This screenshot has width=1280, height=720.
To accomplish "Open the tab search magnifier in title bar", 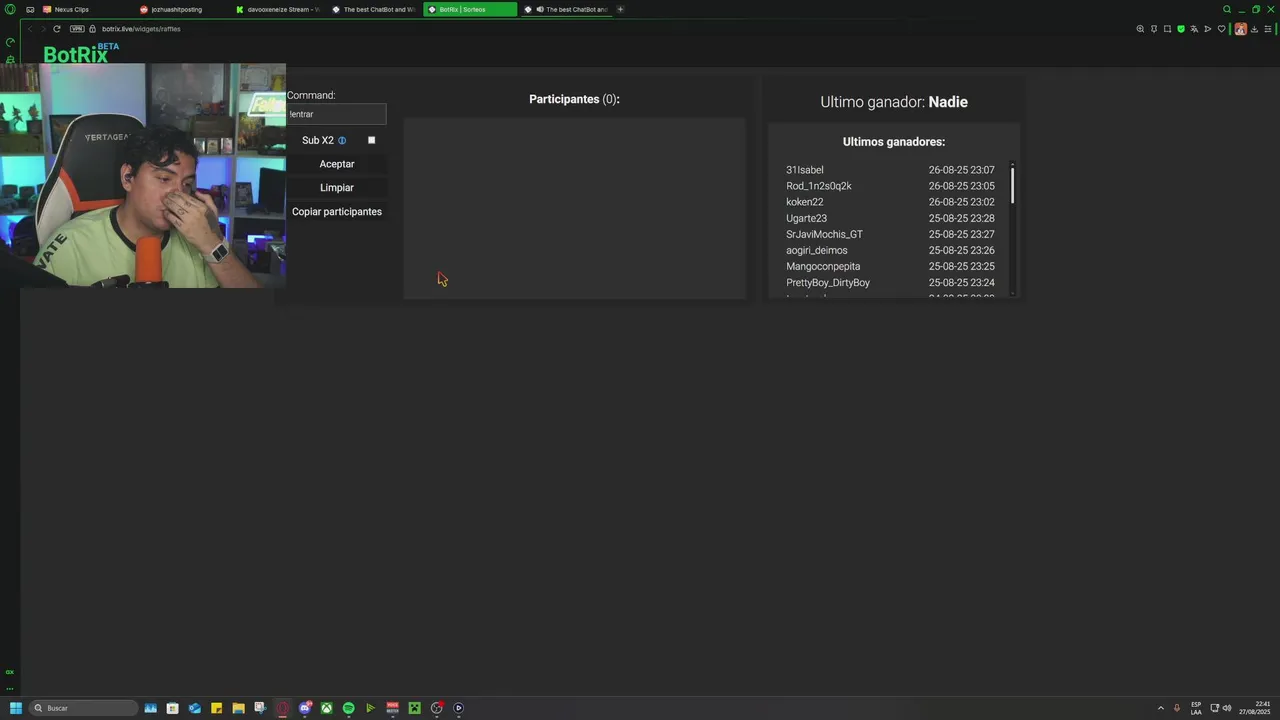I will (x=1227, y=9).
